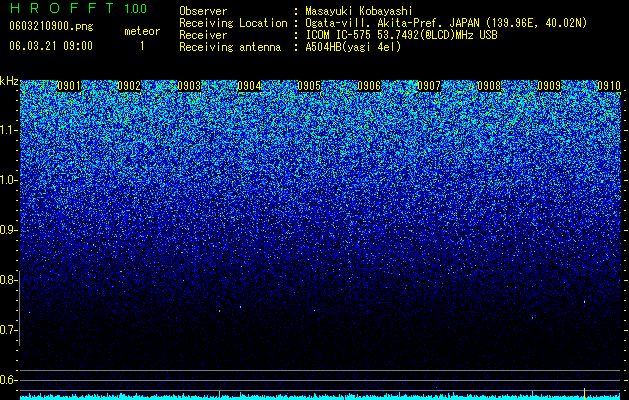629x400 pixels.
Task: Click the 0902 time marker
Action: [129, 86]
